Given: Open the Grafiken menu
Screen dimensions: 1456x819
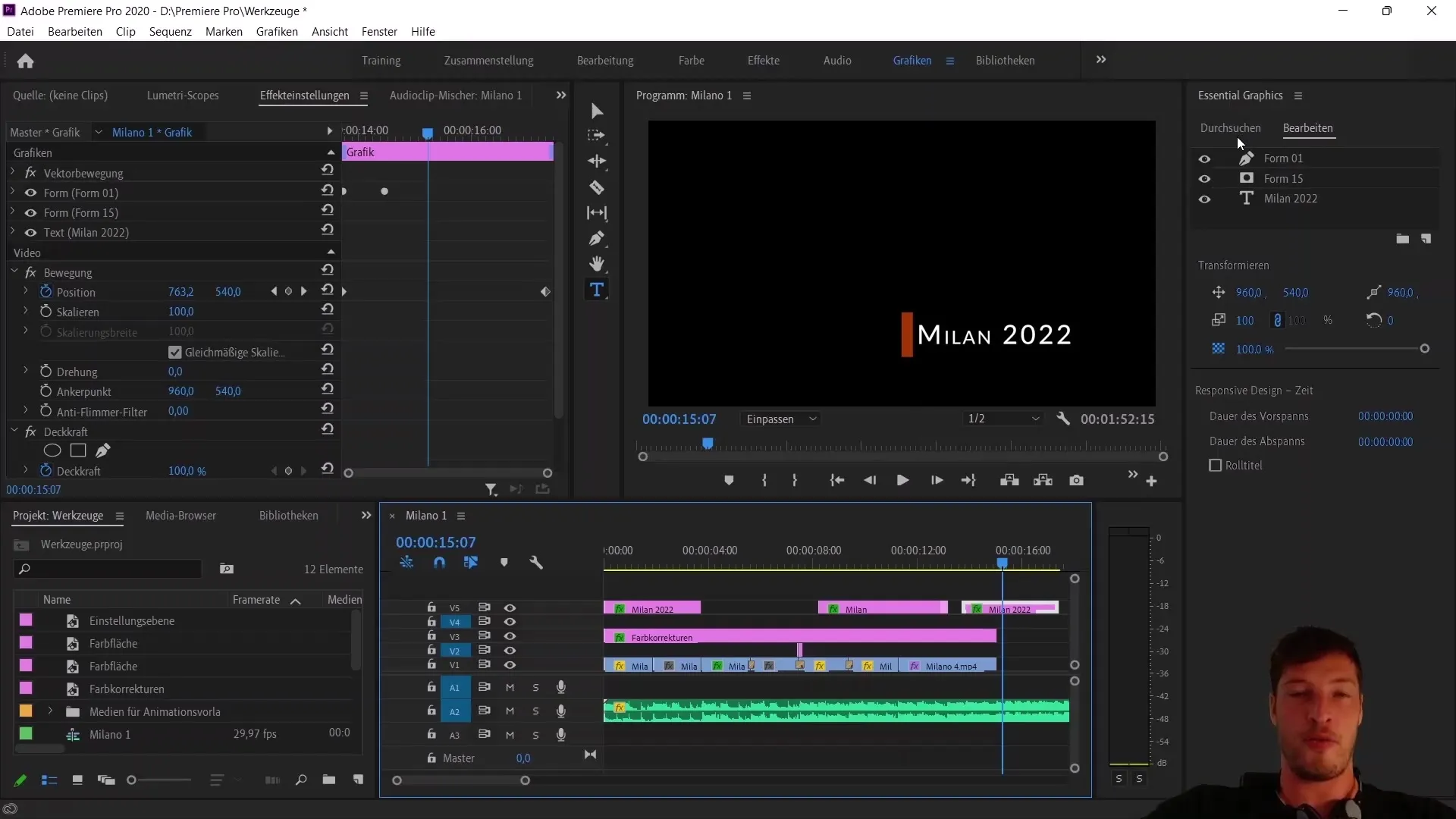Looking at the screenshot, I should tap(277, 31).
